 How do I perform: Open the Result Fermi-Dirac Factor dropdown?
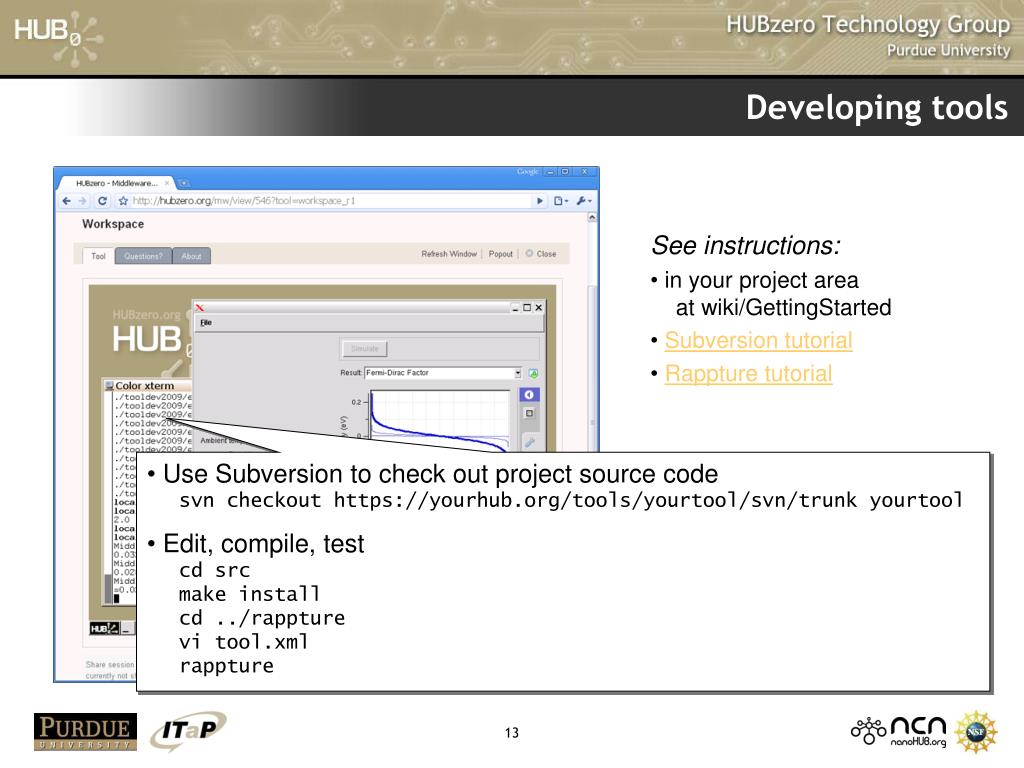(443, 373)
